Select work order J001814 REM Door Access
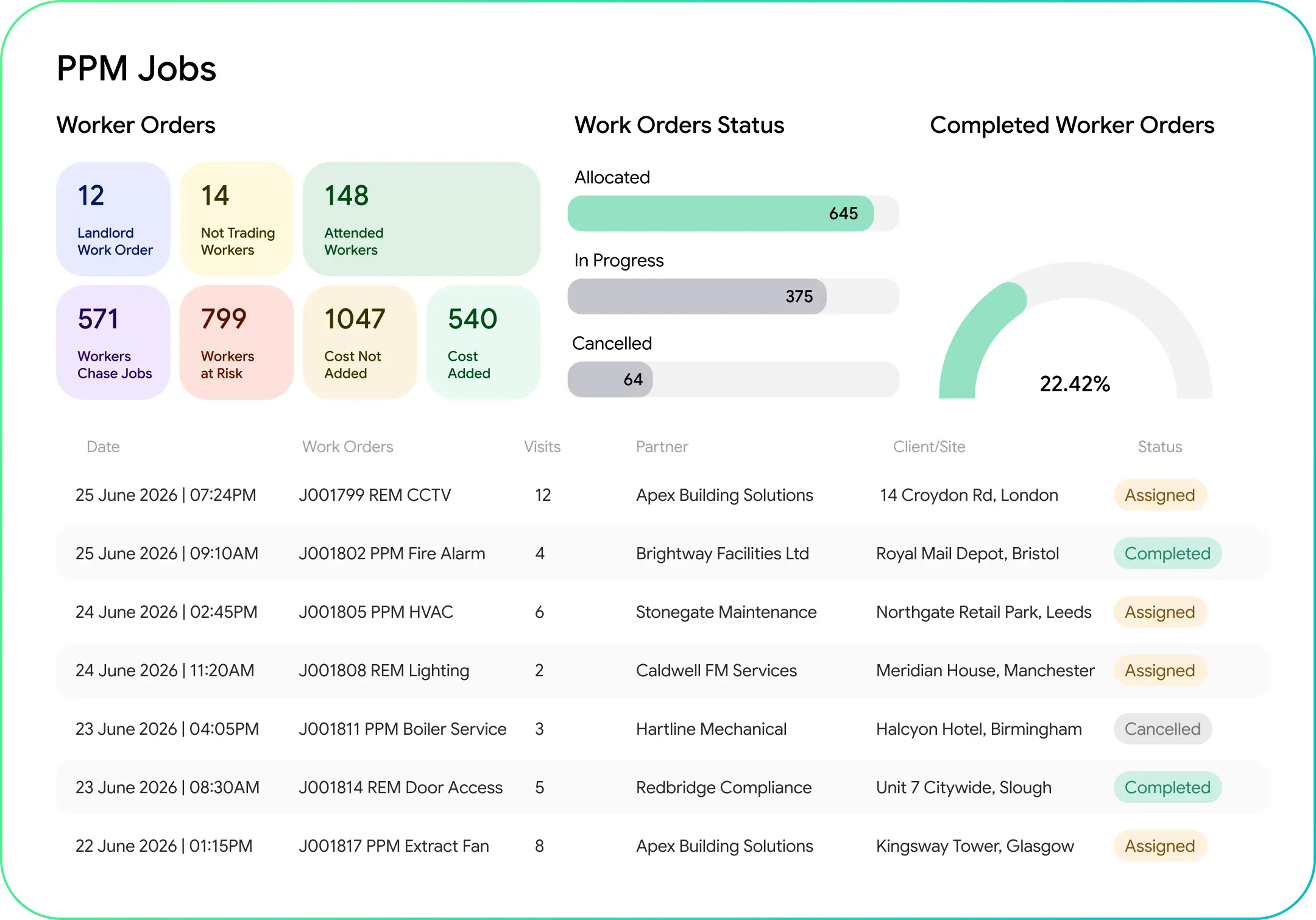Image resolution: width=1316 pixels, height=920 pixels. 400,787
